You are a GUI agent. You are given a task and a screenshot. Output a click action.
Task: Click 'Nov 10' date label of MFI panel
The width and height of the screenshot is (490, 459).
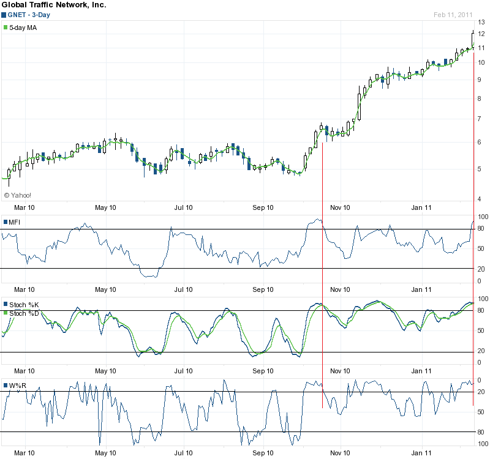tap(340, 290)
